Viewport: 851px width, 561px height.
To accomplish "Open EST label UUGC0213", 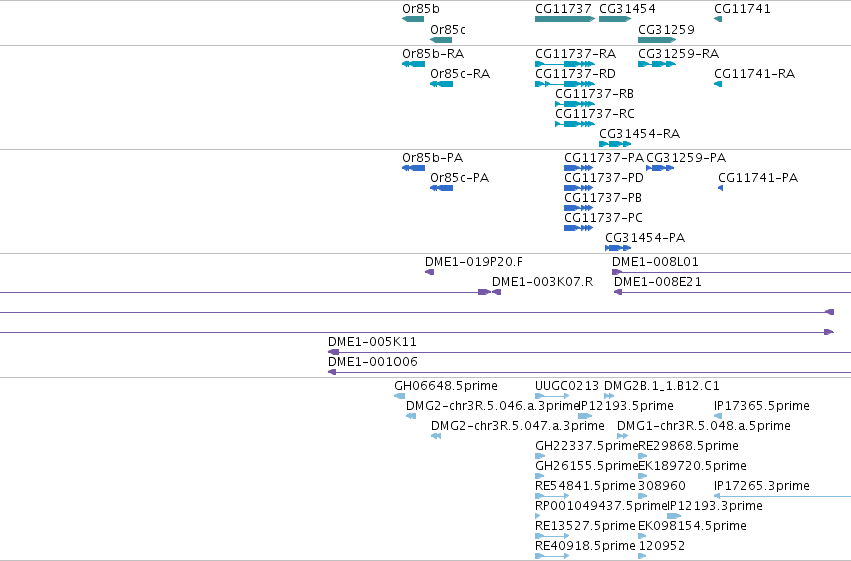I will point(567,386).
